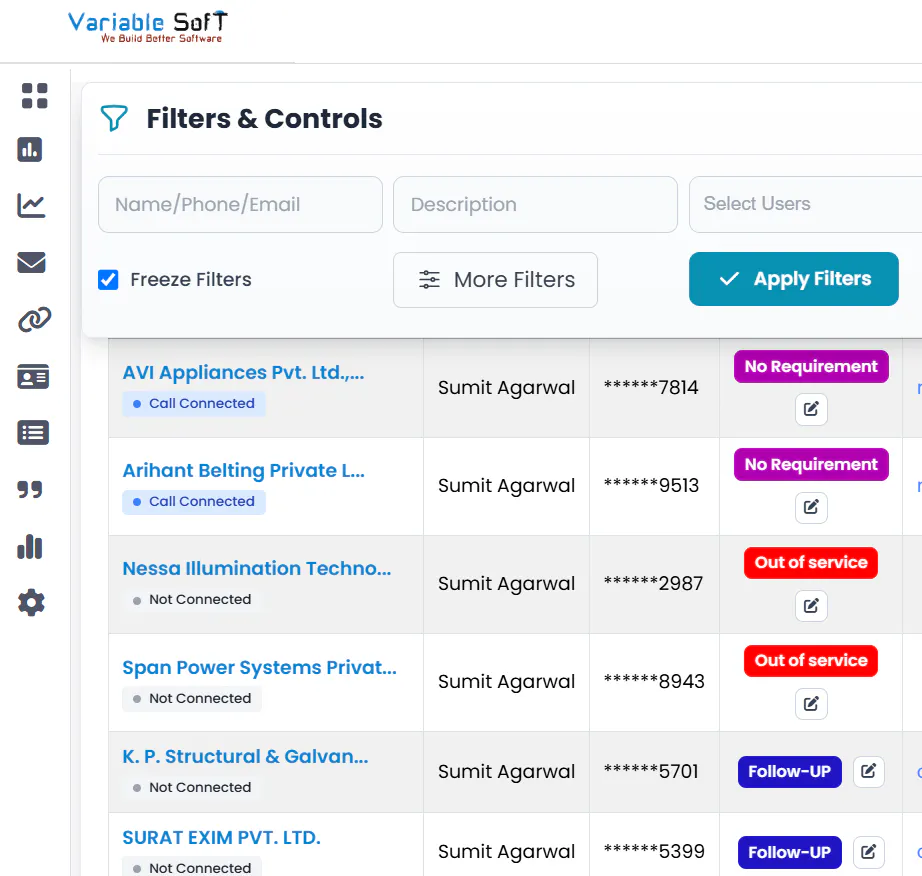Click Not Connected tag under Span Power Systems
Screen dimensions: 922x876
pos(192,698)
